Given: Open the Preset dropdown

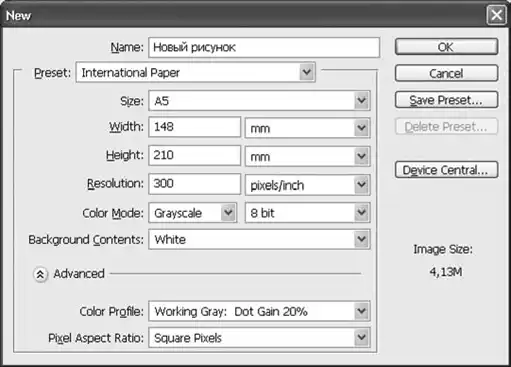Looking at the screenshot, I should (195, 72).
